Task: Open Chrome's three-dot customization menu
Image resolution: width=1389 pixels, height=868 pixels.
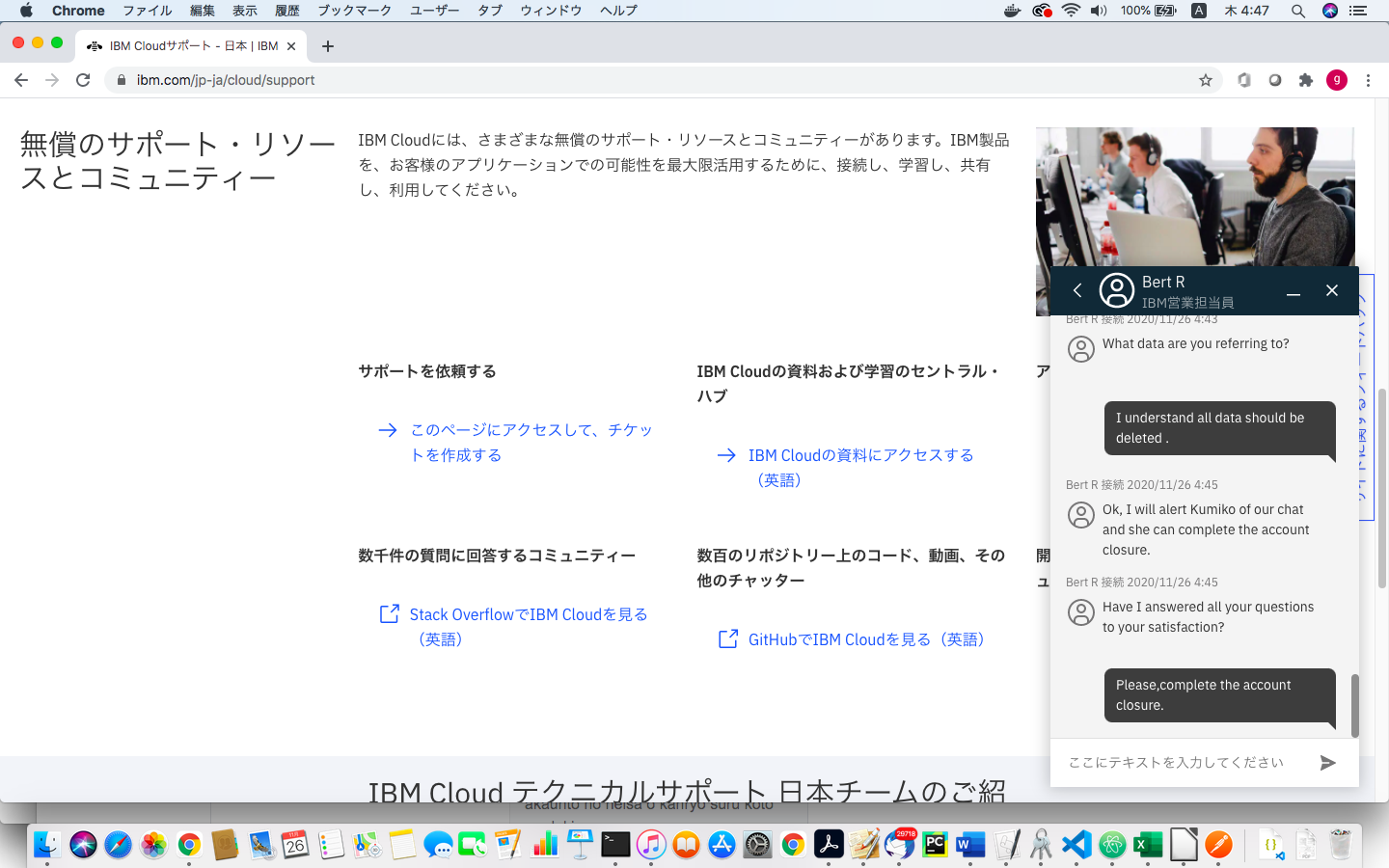Action: click(1369, 80)
